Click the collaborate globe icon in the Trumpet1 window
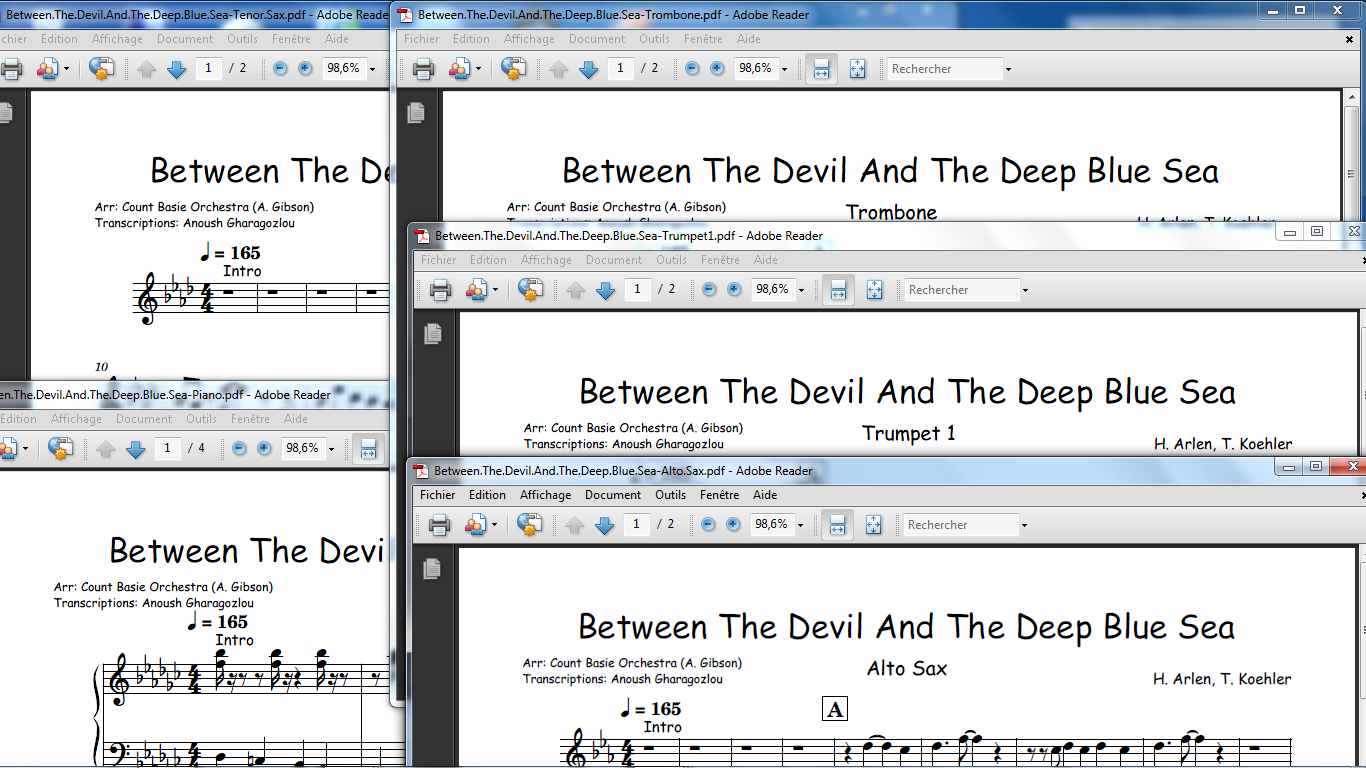Viewport: 1366px width, 768px height. pos(531,290)
